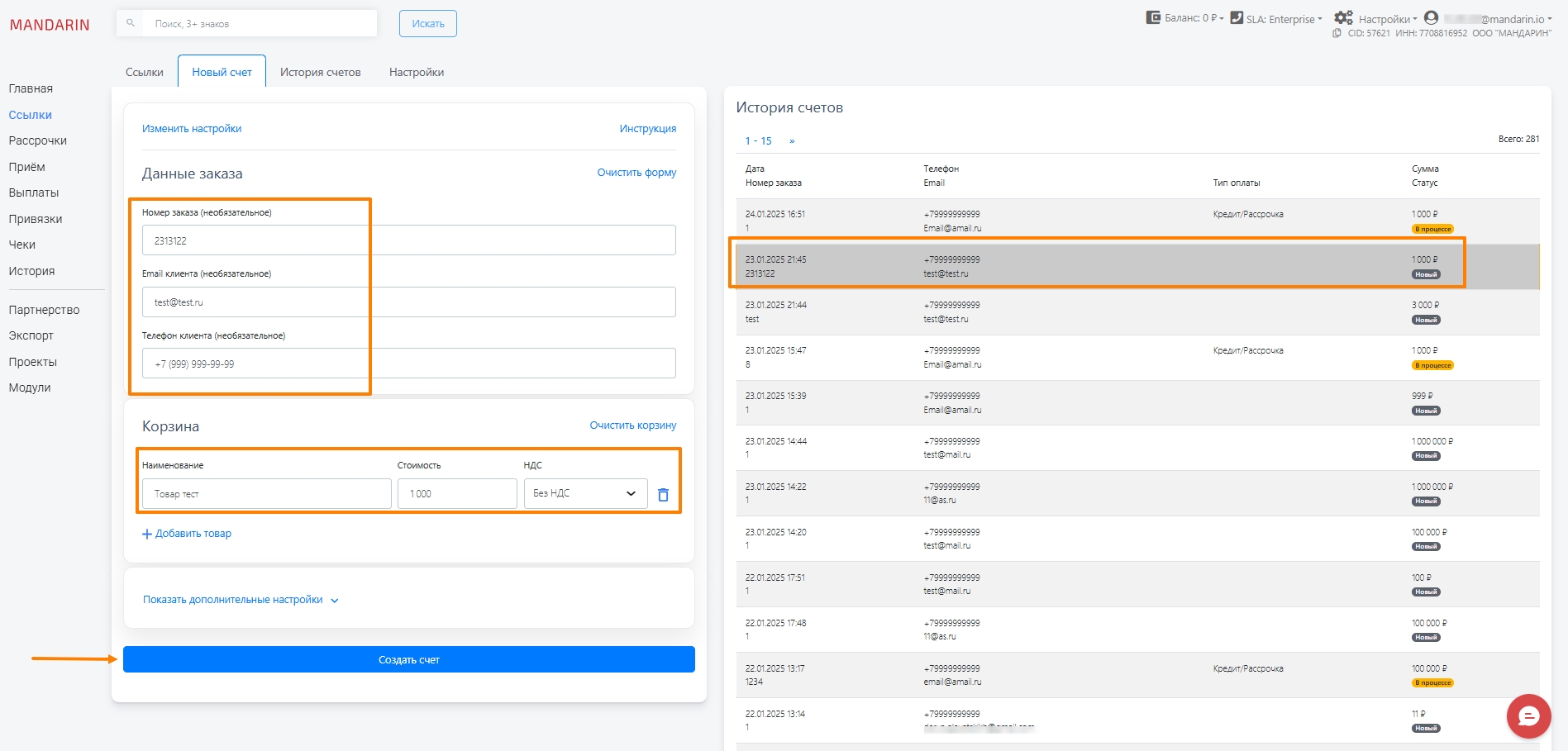Viewport: 1568px width, 751px height.
Task: Switch to the История счетов tab
Action: click(x=320, y=73)
